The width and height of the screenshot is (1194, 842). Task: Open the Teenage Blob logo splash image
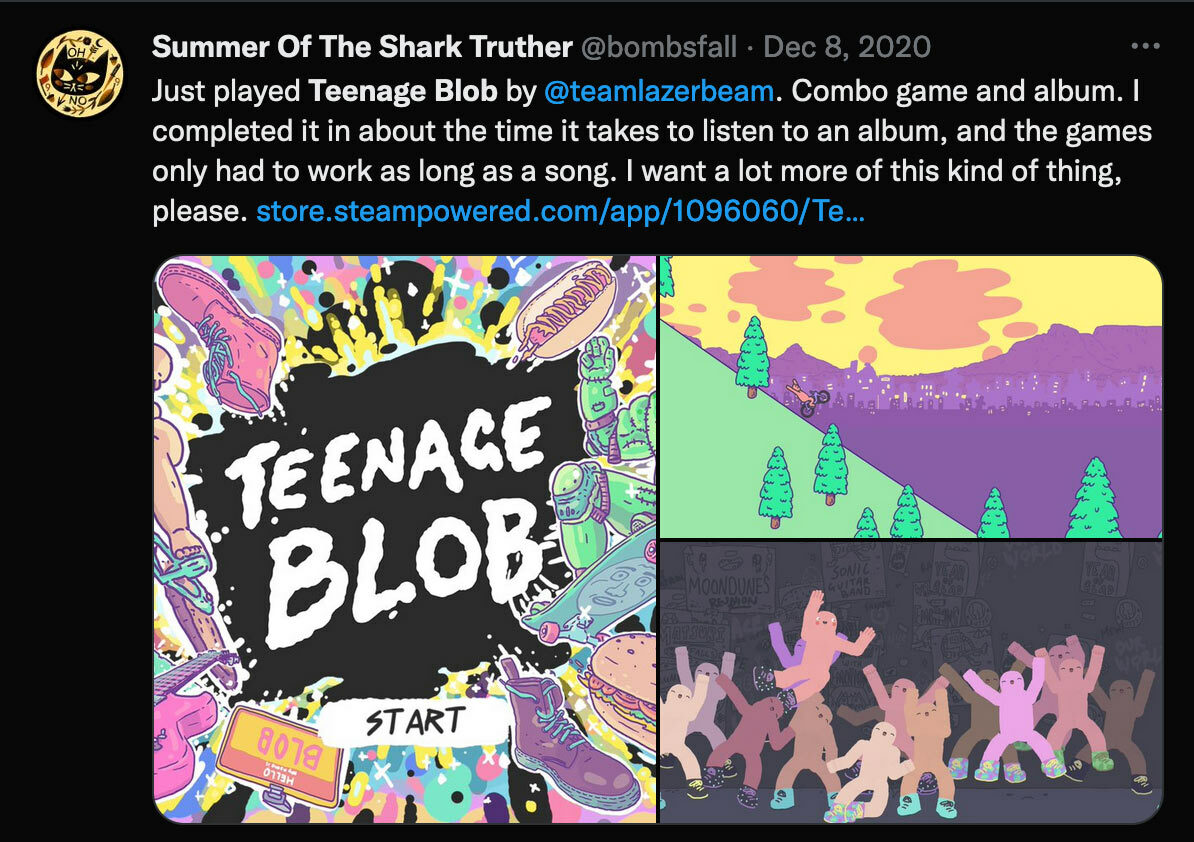(405, 539)
